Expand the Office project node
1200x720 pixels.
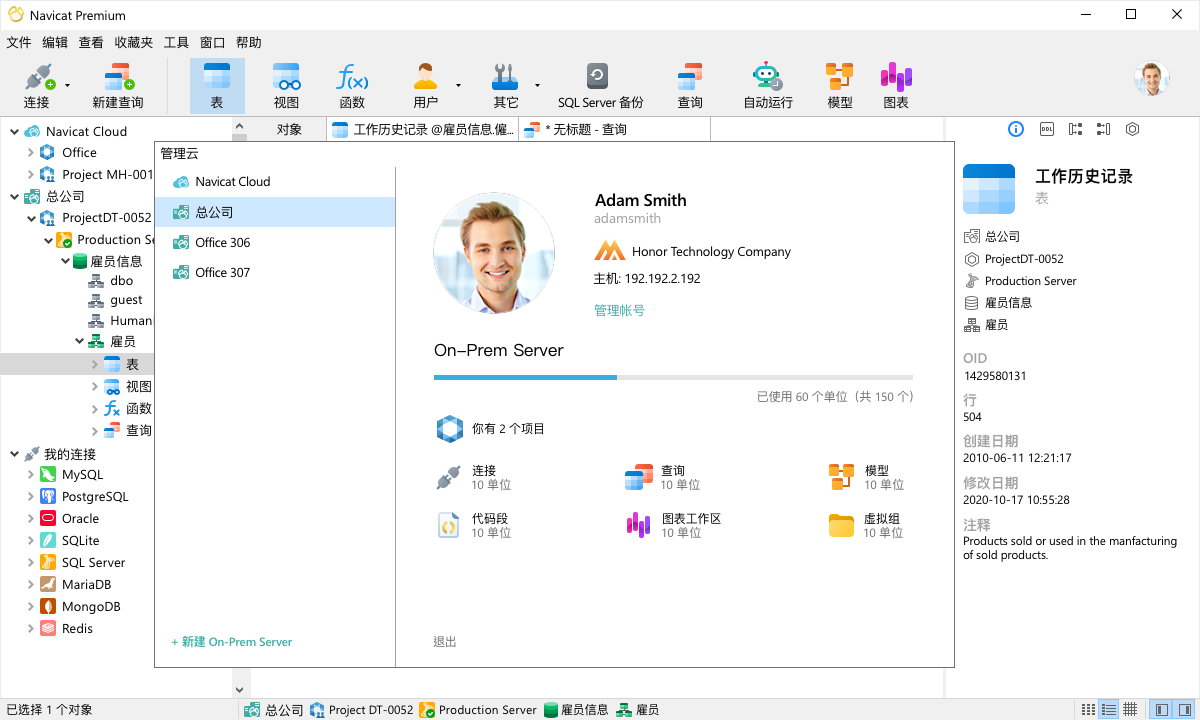point(30,153)
